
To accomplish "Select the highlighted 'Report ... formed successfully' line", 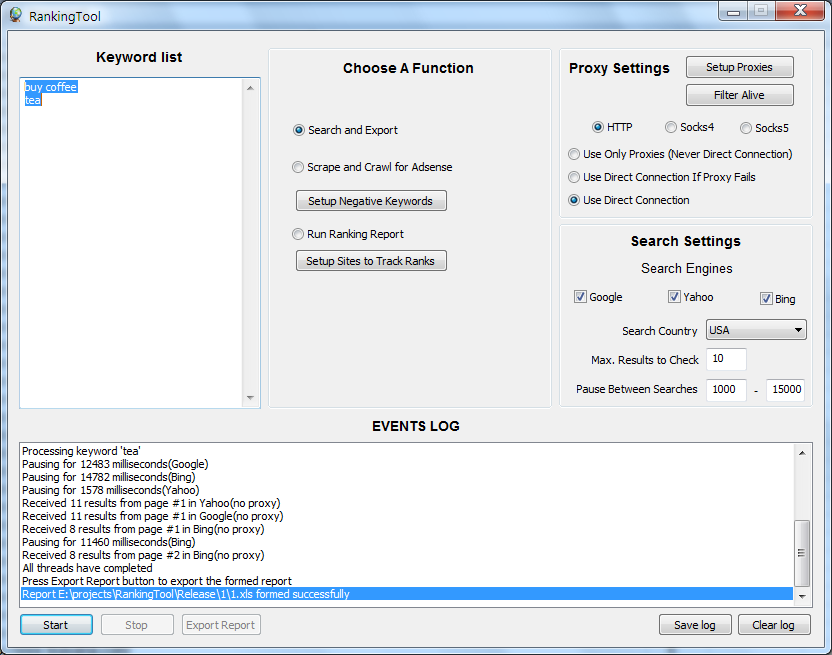I will [x=406, y=594].
